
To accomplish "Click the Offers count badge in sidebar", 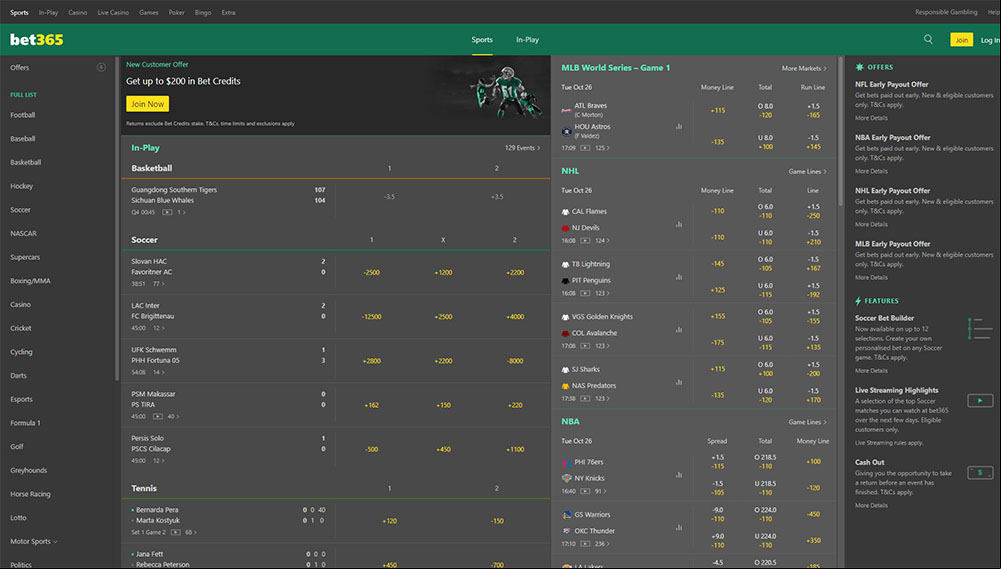I will tap(101, 67).
